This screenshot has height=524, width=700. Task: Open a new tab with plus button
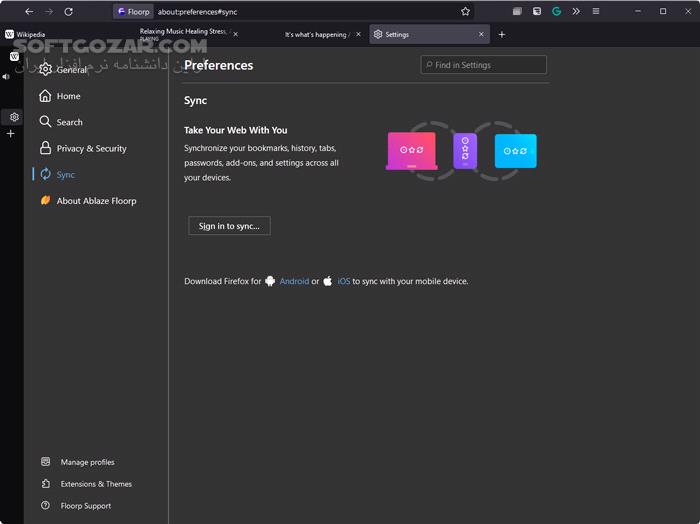pos(502,34)
